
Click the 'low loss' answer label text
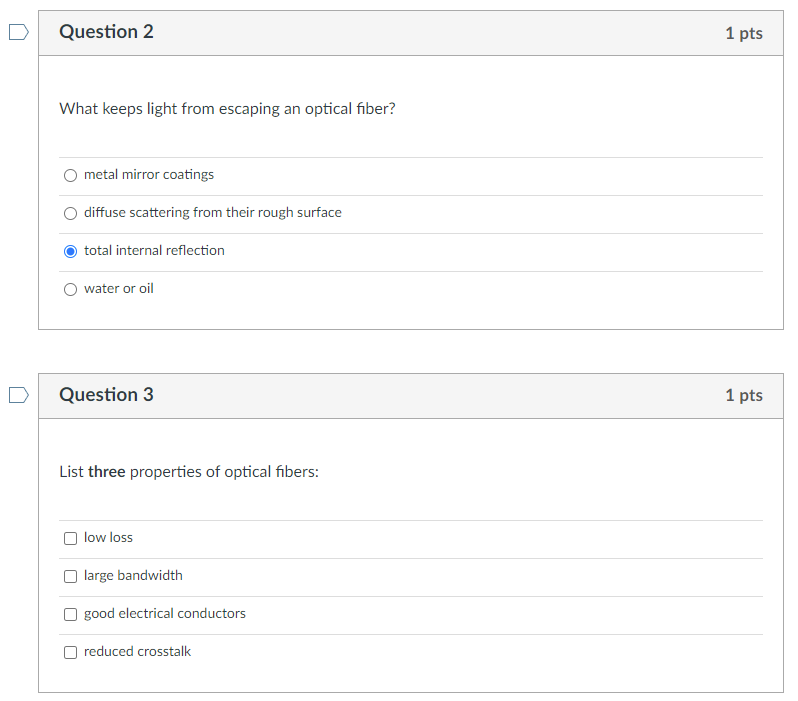pos(108,538)
